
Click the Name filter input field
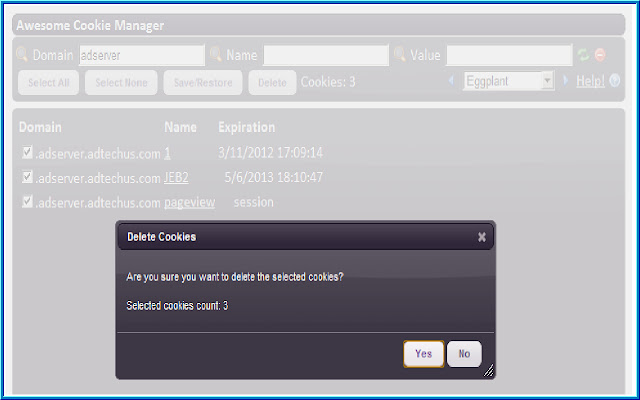tap(326, 55)
